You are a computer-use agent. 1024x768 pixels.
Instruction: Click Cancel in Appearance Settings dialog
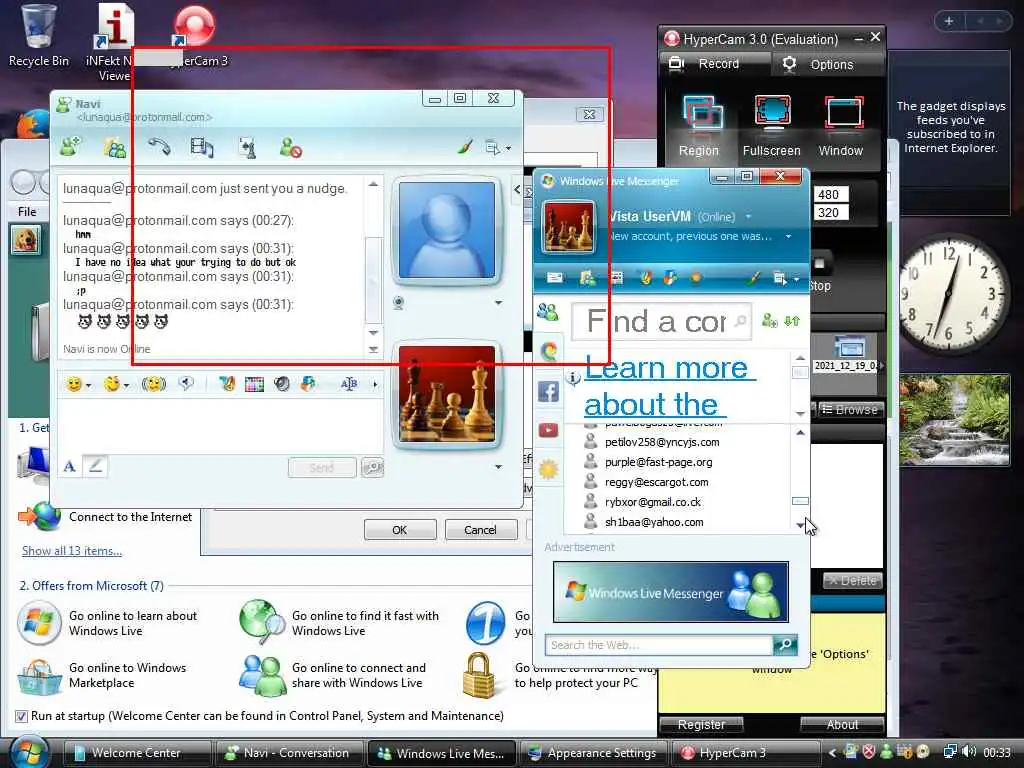[481, 530]
